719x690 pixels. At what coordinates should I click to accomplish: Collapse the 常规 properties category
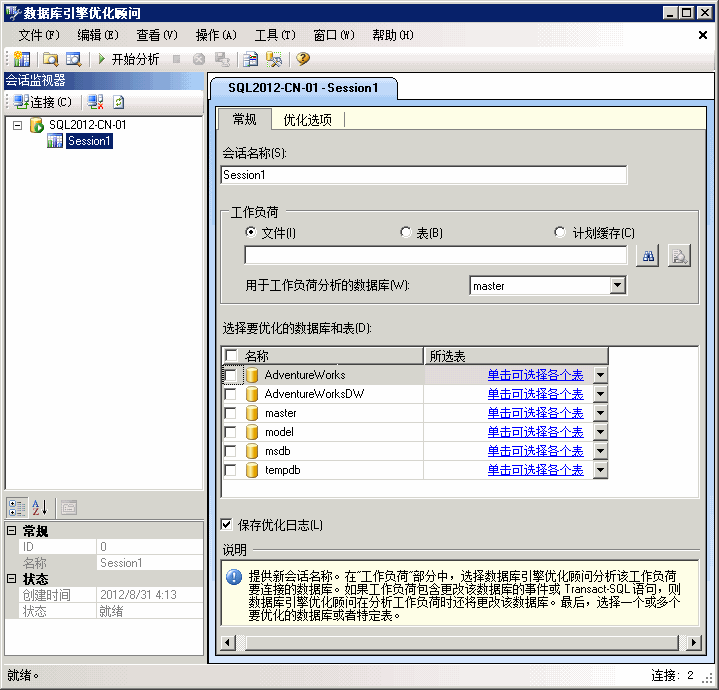coord(12,530)
